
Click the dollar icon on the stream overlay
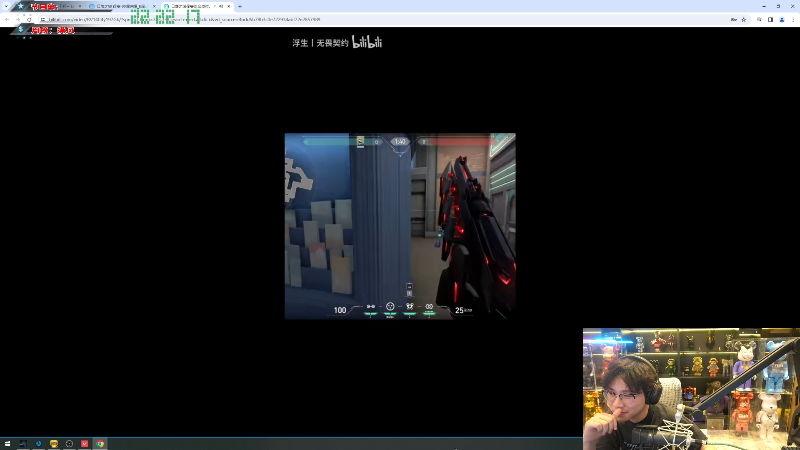pyautogui.click(x=20, y=30)
